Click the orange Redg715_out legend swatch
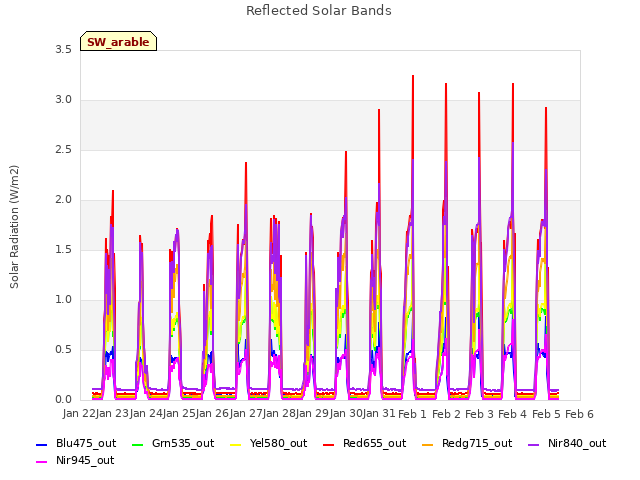Viewport: 640px width, 480px height. (427, 444)
